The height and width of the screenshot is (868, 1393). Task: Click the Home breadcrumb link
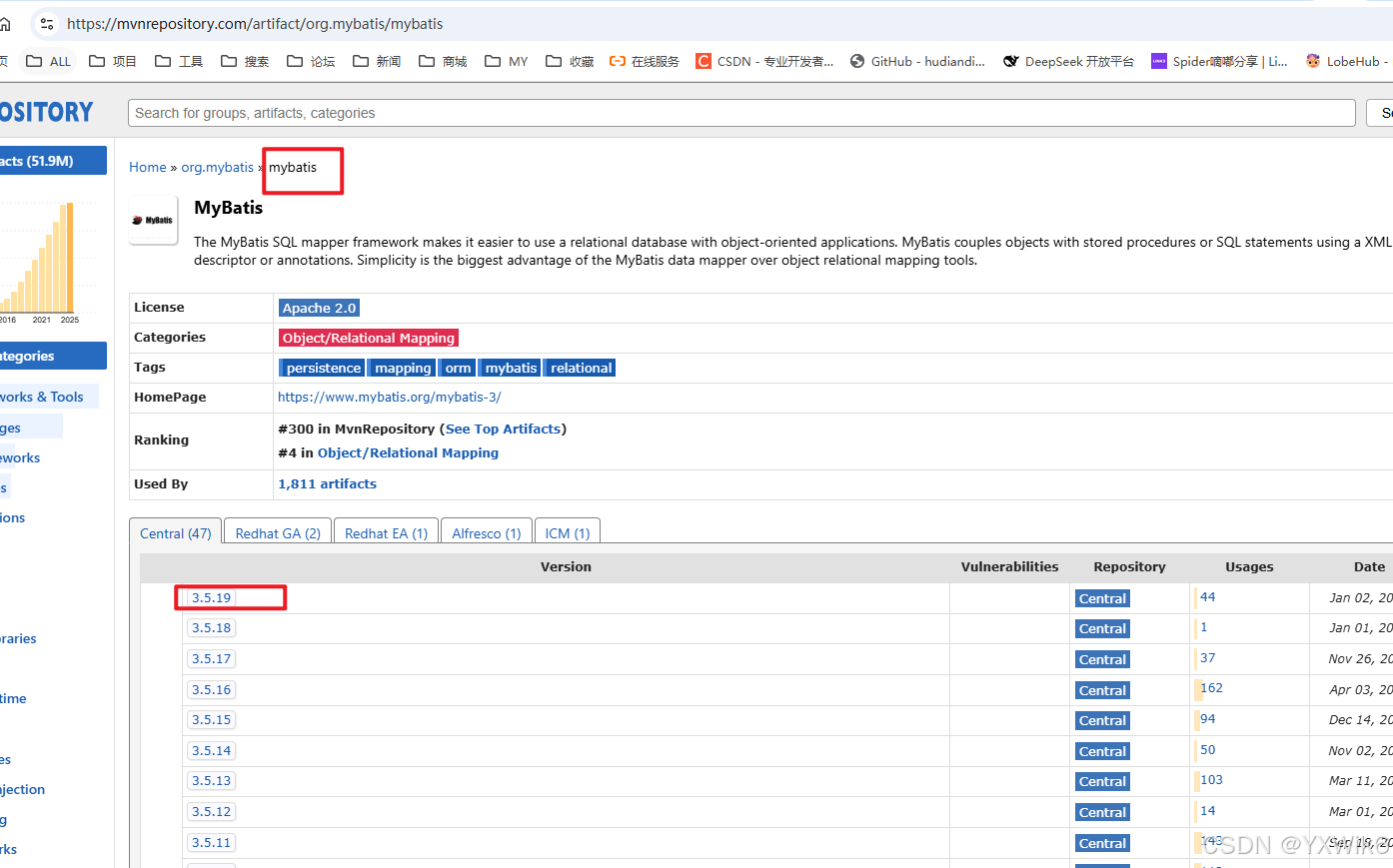pyautogui.click(x=148, y=167)
